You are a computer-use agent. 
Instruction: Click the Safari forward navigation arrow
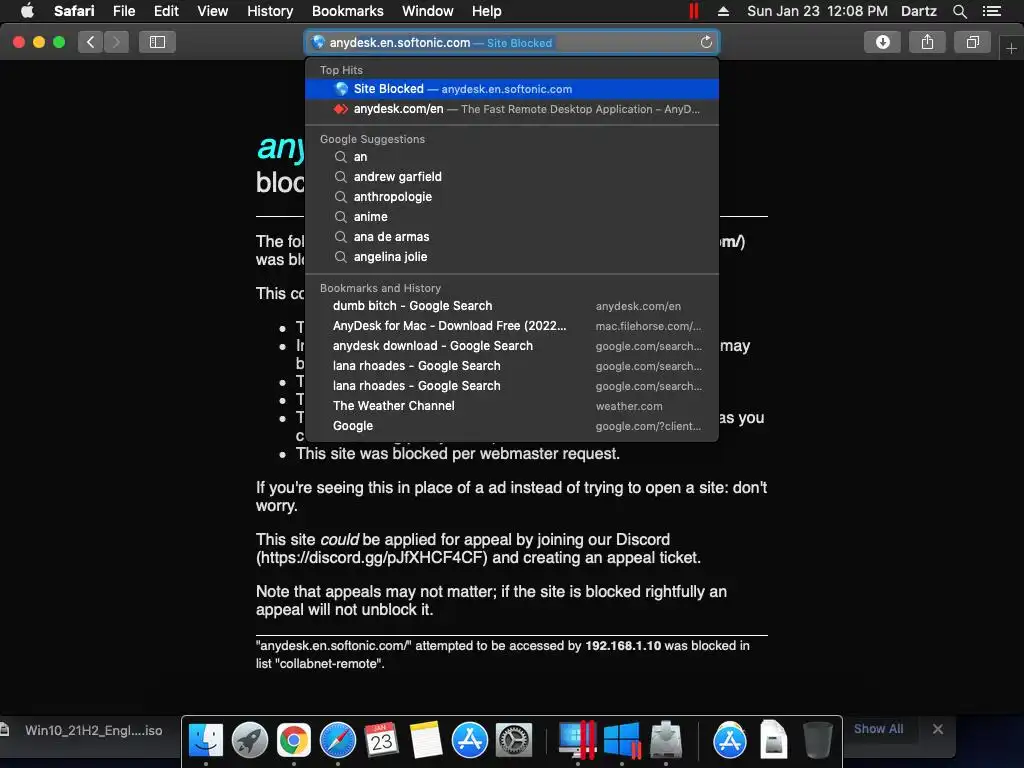pos(116,42)
